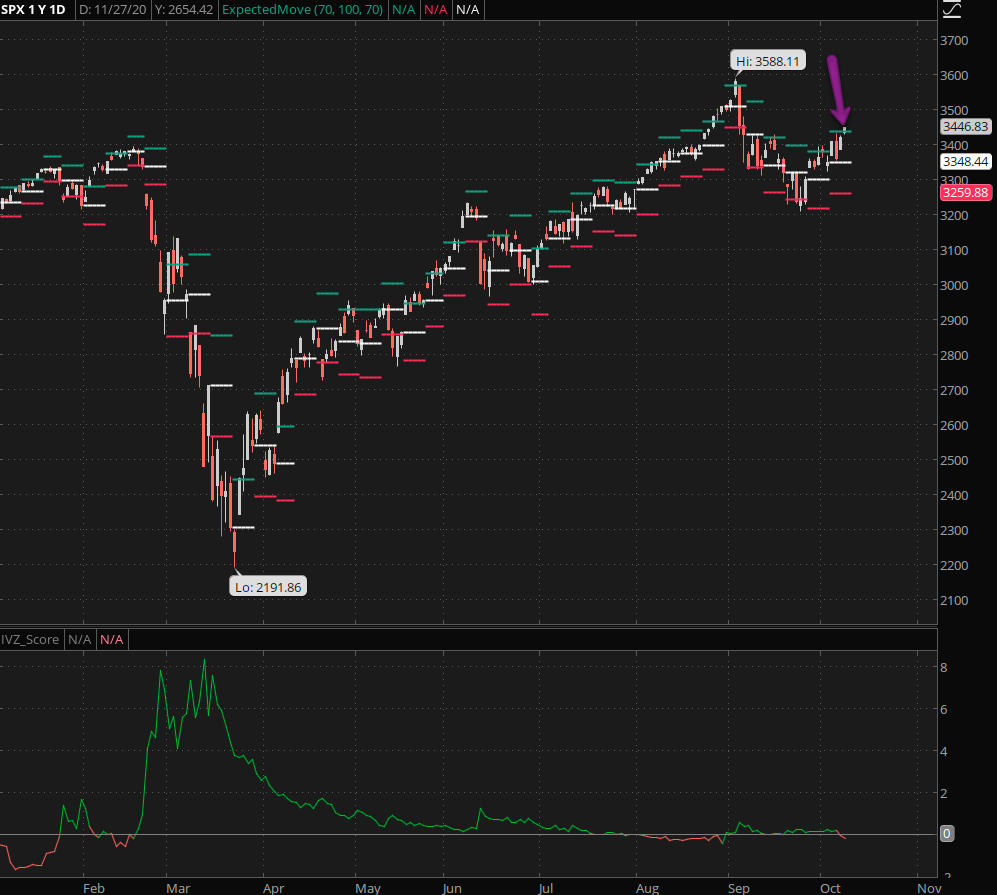Click the date readout D: 11/27/20
The height and width of the screenshot is (895, 997).
113,10
